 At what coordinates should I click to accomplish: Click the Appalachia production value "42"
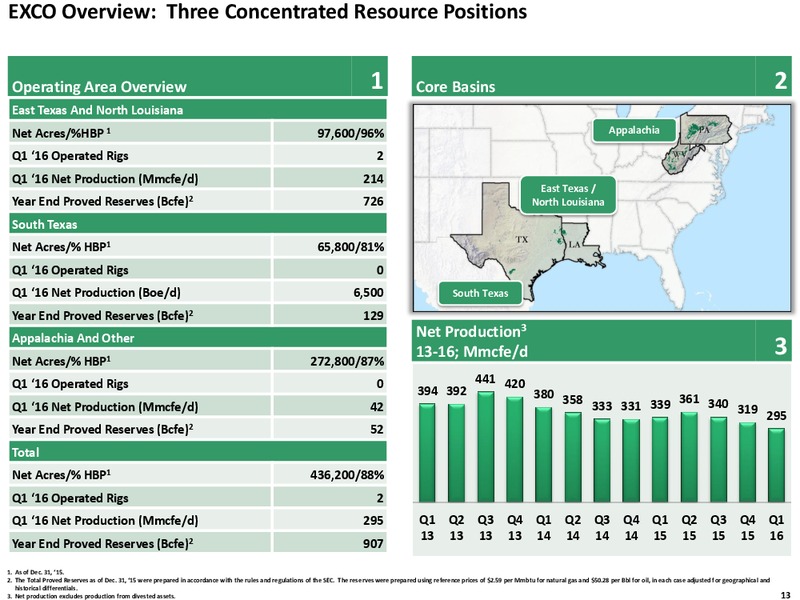pyautogui.click(x=377, y=407)
